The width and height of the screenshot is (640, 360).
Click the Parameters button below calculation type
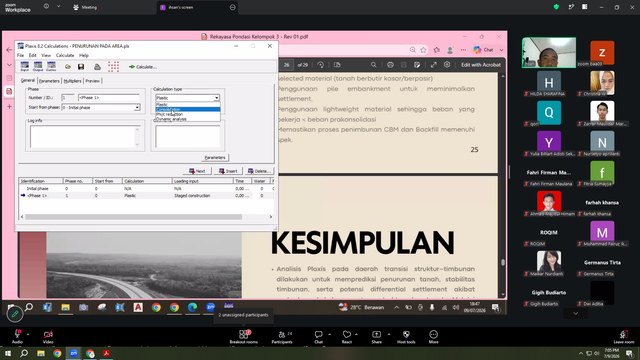click(215, 158)
